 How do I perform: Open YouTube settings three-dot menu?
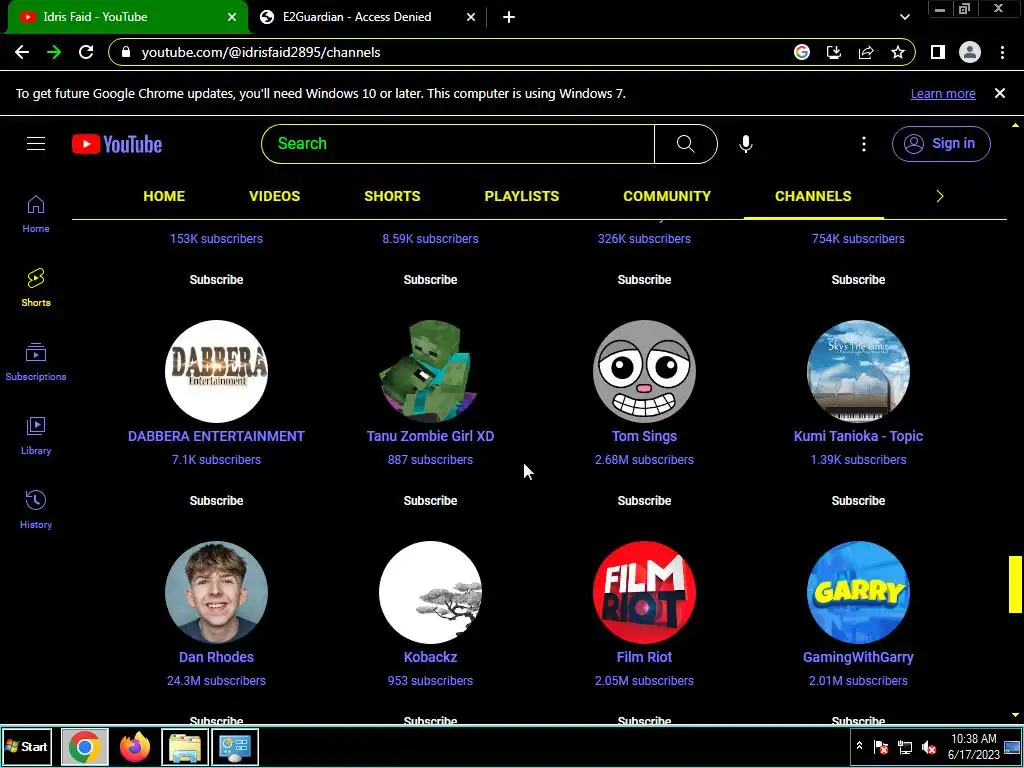[x=864, y=144]
